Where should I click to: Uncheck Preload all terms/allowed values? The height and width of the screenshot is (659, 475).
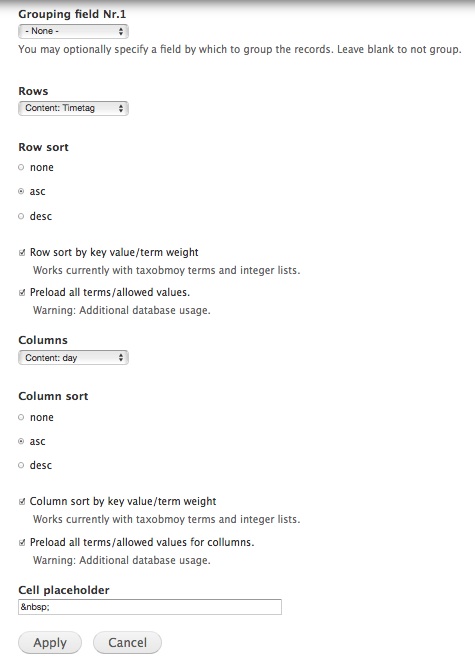[x=22, y=293]
